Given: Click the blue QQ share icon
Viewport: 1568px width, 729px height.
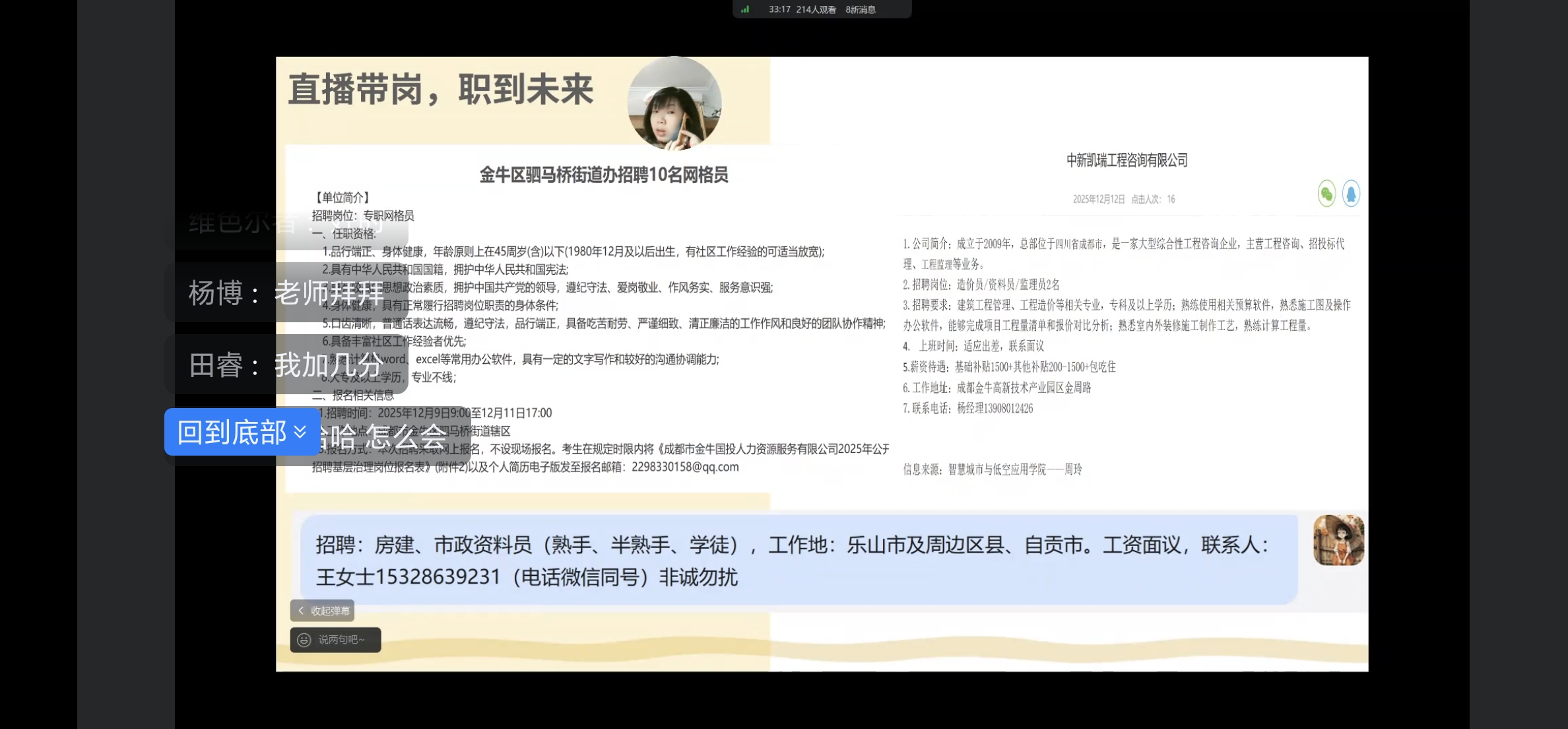Looking at the screenshot, I should [x=1351, y=193].
